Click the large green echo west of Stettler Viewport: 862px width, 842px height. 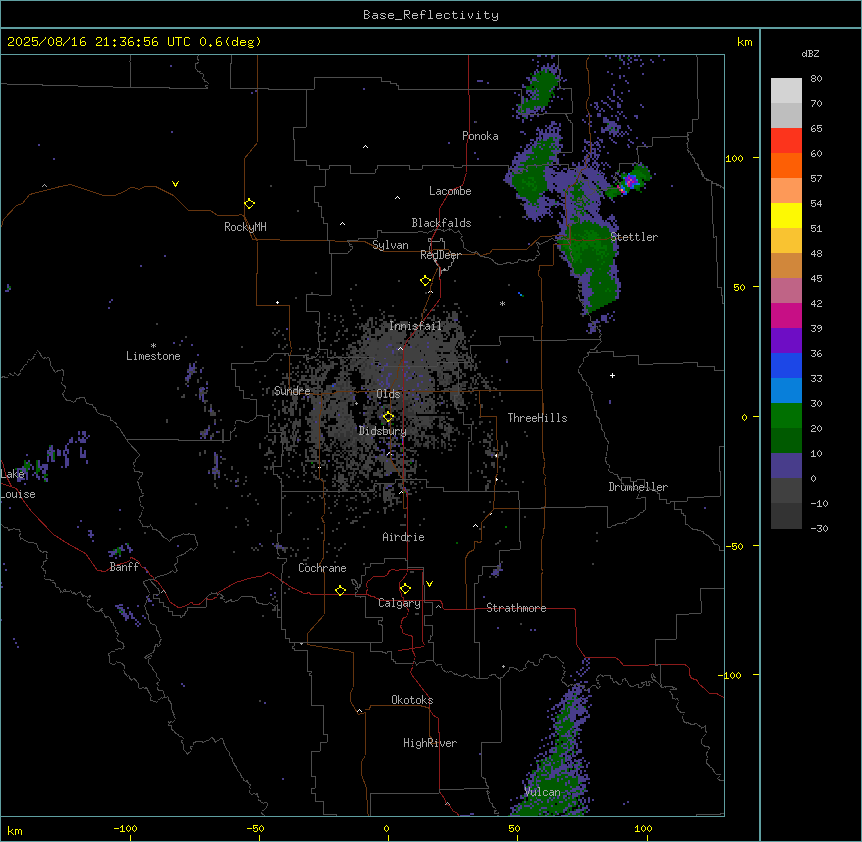[591, 257]
